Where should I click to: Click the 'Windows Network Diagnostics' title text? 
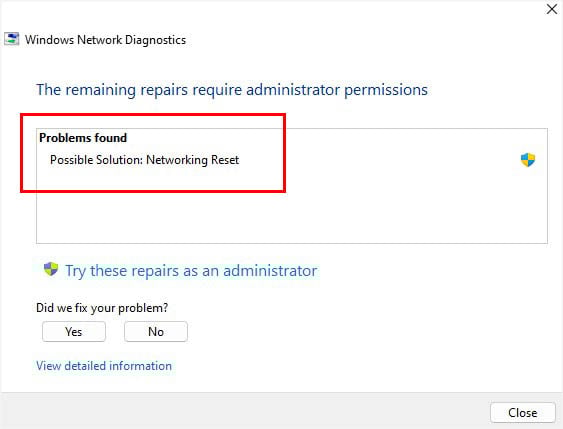click(x=106, y=40)
